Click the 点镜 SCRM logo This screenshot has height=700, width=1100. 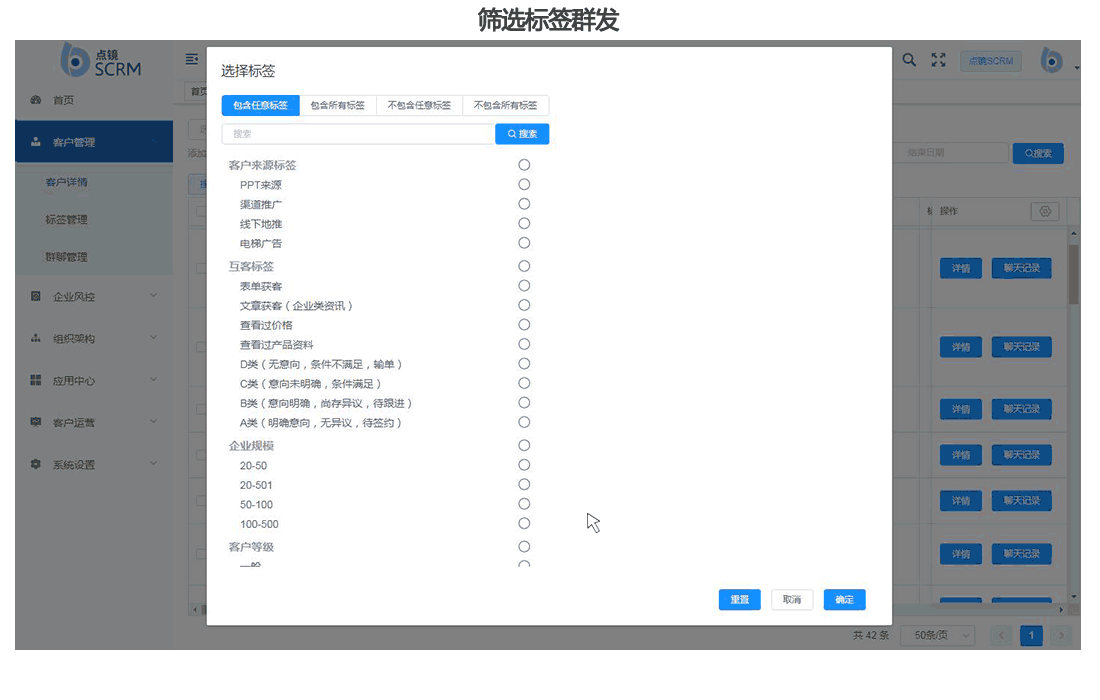coord(101,61)
